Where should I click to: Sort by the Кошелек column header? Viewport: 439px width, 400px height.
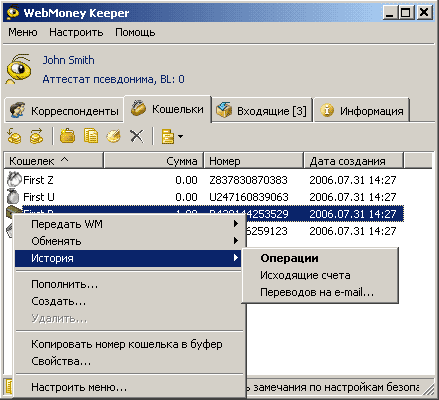point(53,161)
